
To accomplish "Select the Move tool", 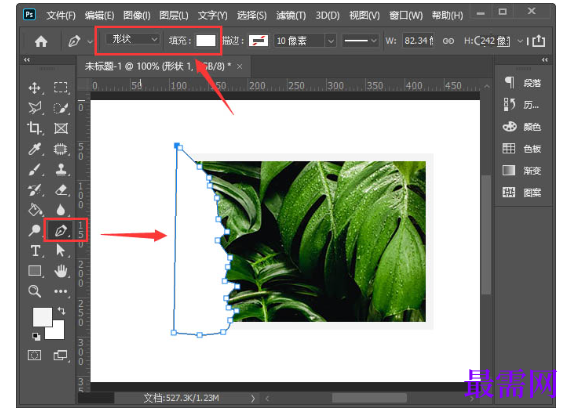I will (x=35, y=88).
